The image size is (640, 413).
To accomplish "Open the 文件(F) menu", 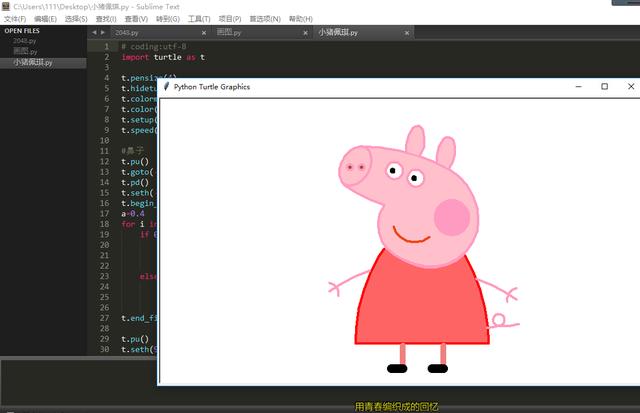I will (x=15, y=19).
